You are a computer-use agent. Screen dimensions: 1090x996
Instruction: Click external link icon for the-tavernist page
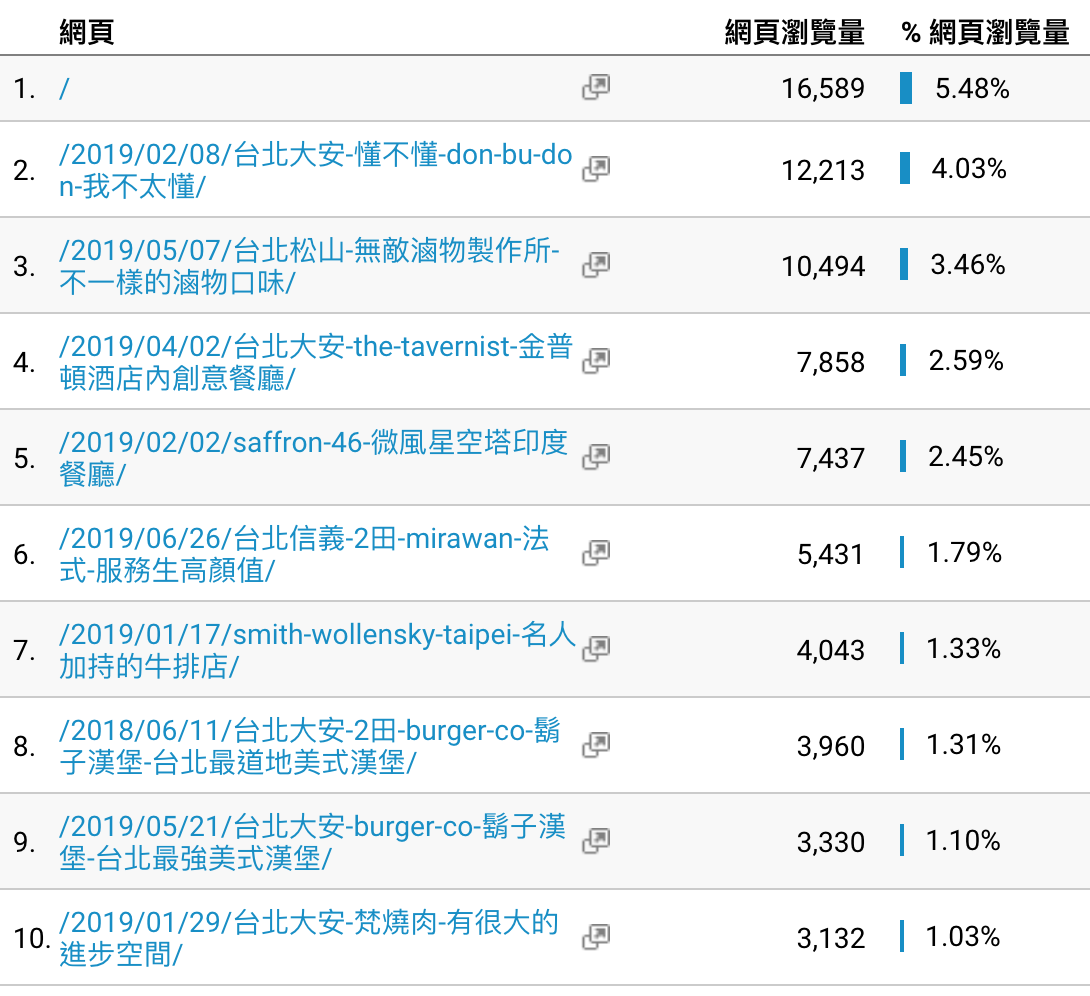point(596,361)
